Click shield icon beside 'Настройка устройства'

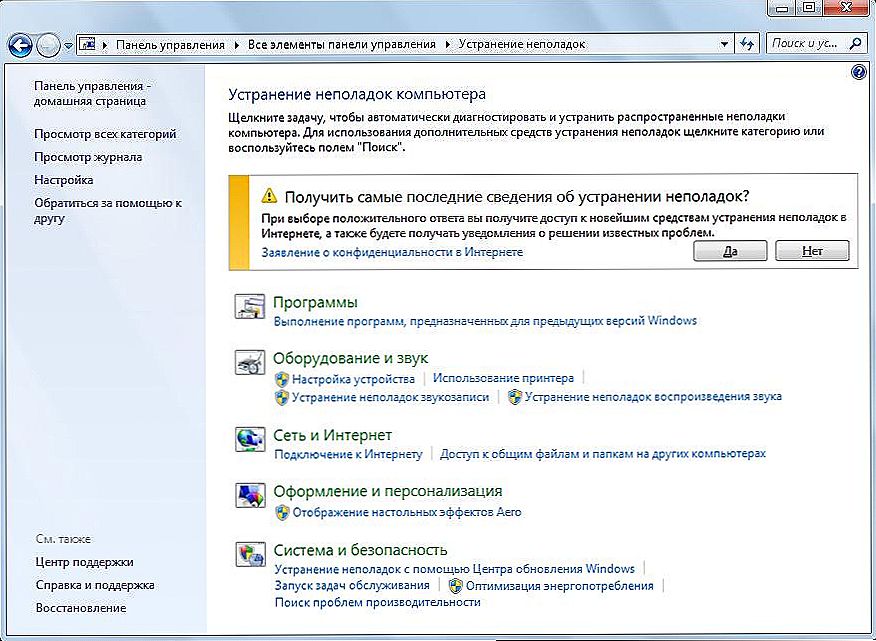tap(282, 379)
